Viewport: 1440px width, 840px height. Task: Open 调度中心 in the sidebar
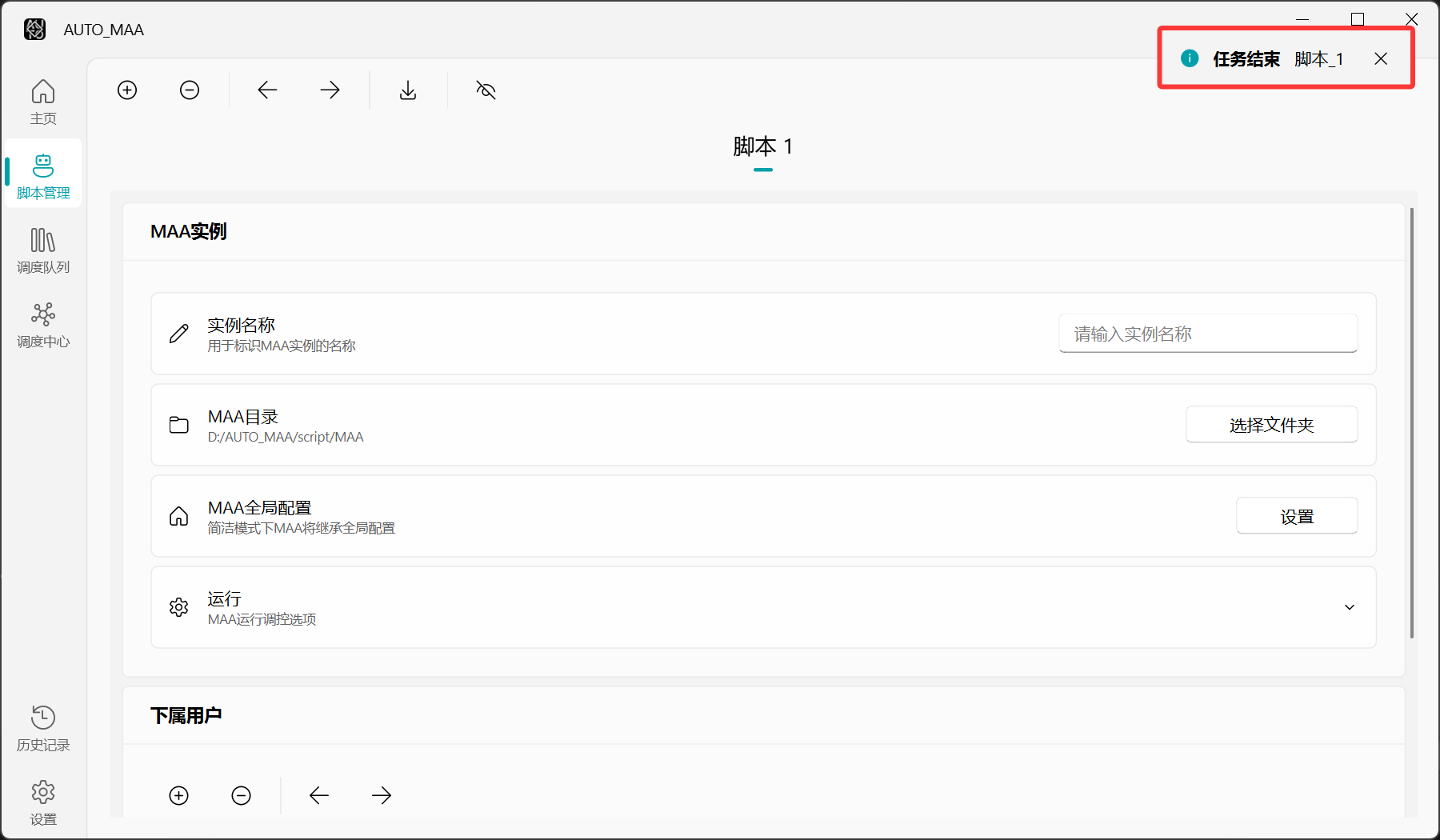point(43,325)
